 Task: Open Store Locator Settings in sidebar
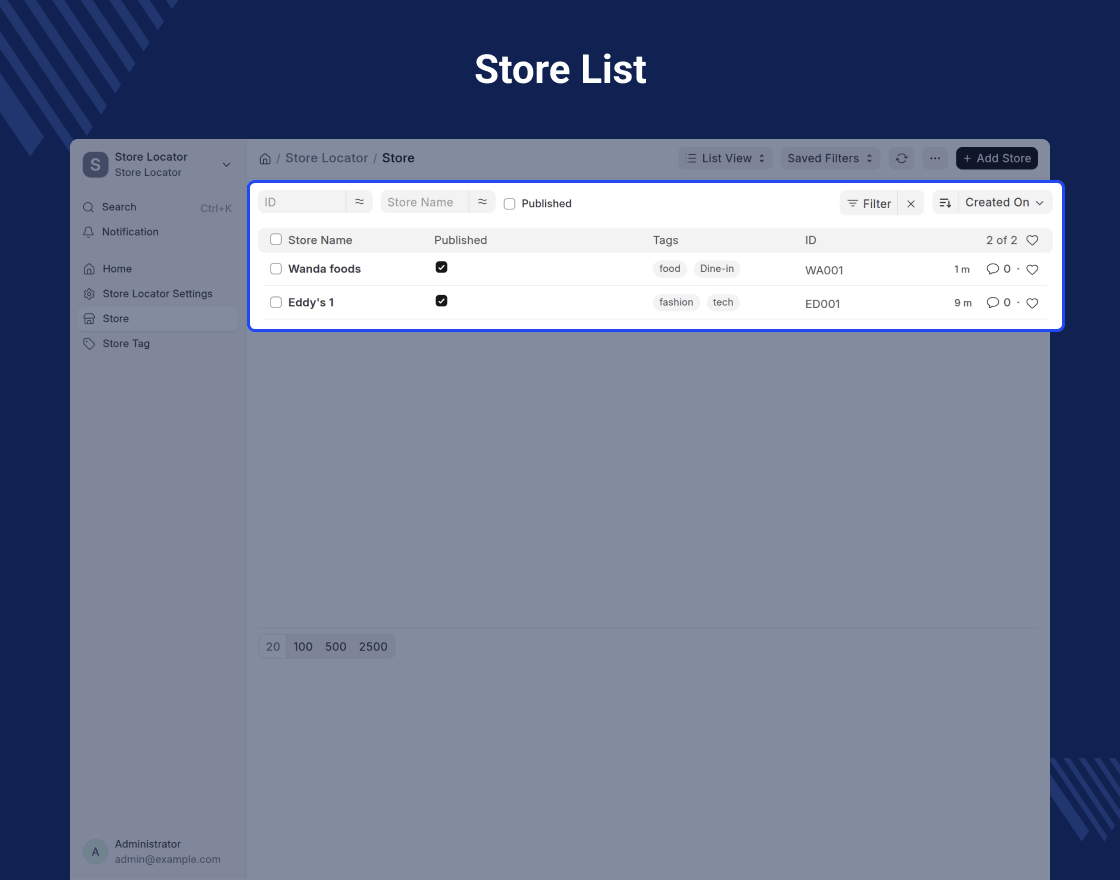(x=157, y=294)
